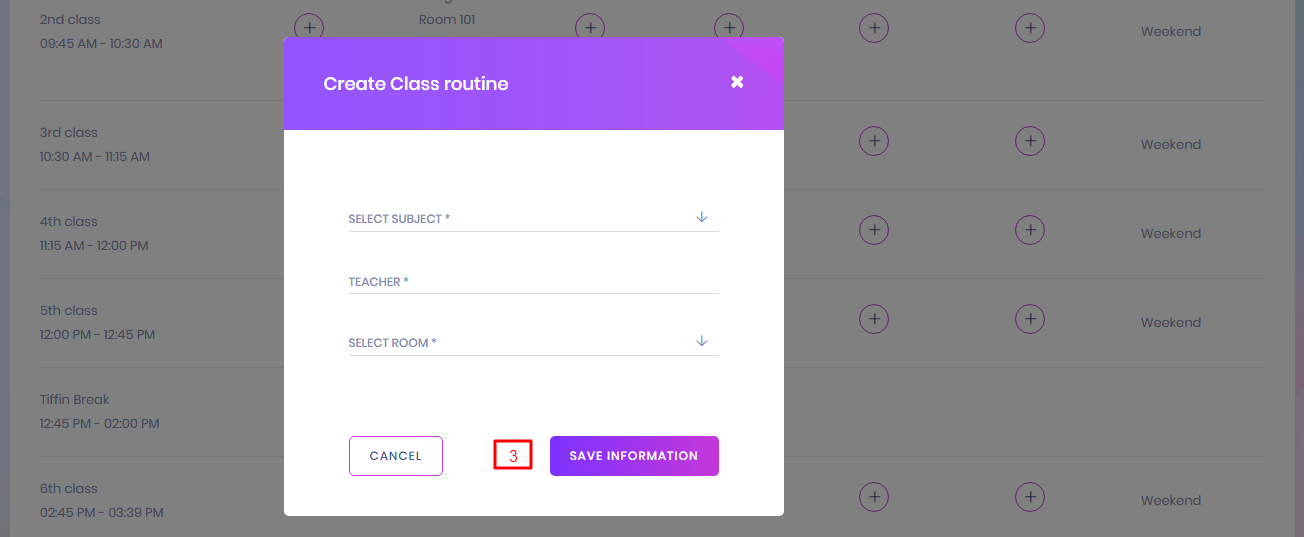Click 6th class plus icon second from Weekend

[874, 497]
